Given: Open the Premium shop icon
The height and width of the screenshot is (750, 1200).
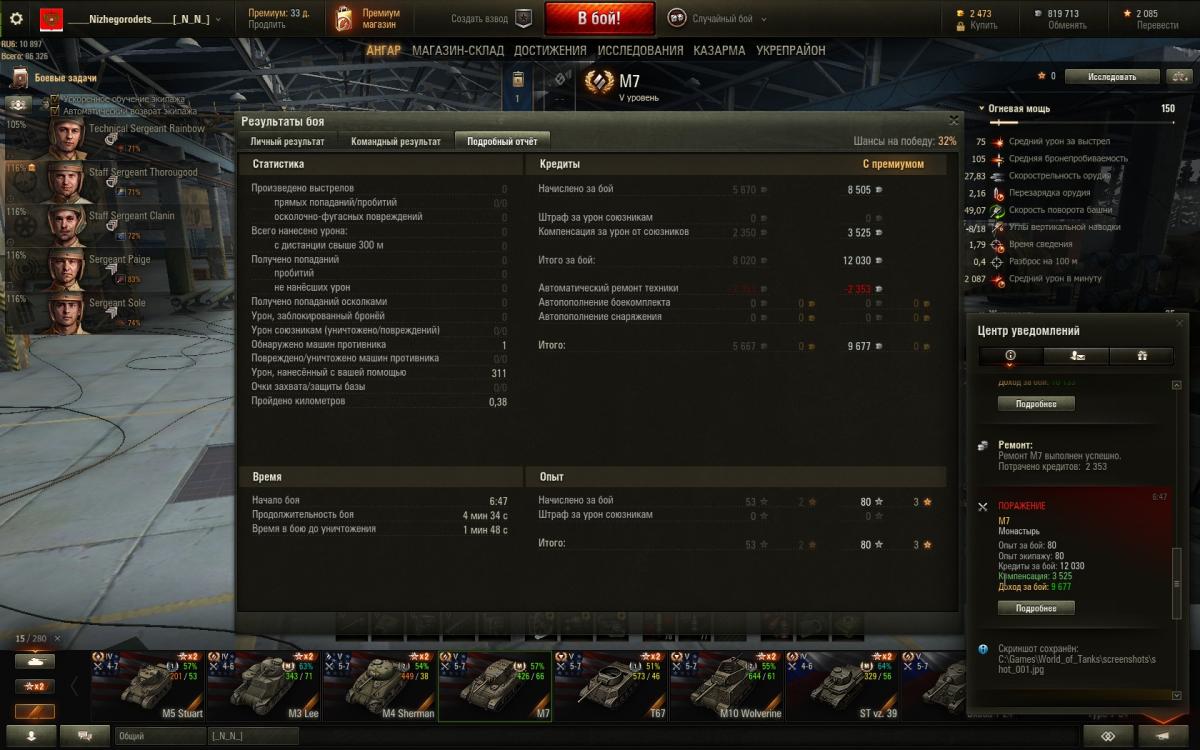Looking at the screenshot, I should pyautogui.click(x=344, y=18).
